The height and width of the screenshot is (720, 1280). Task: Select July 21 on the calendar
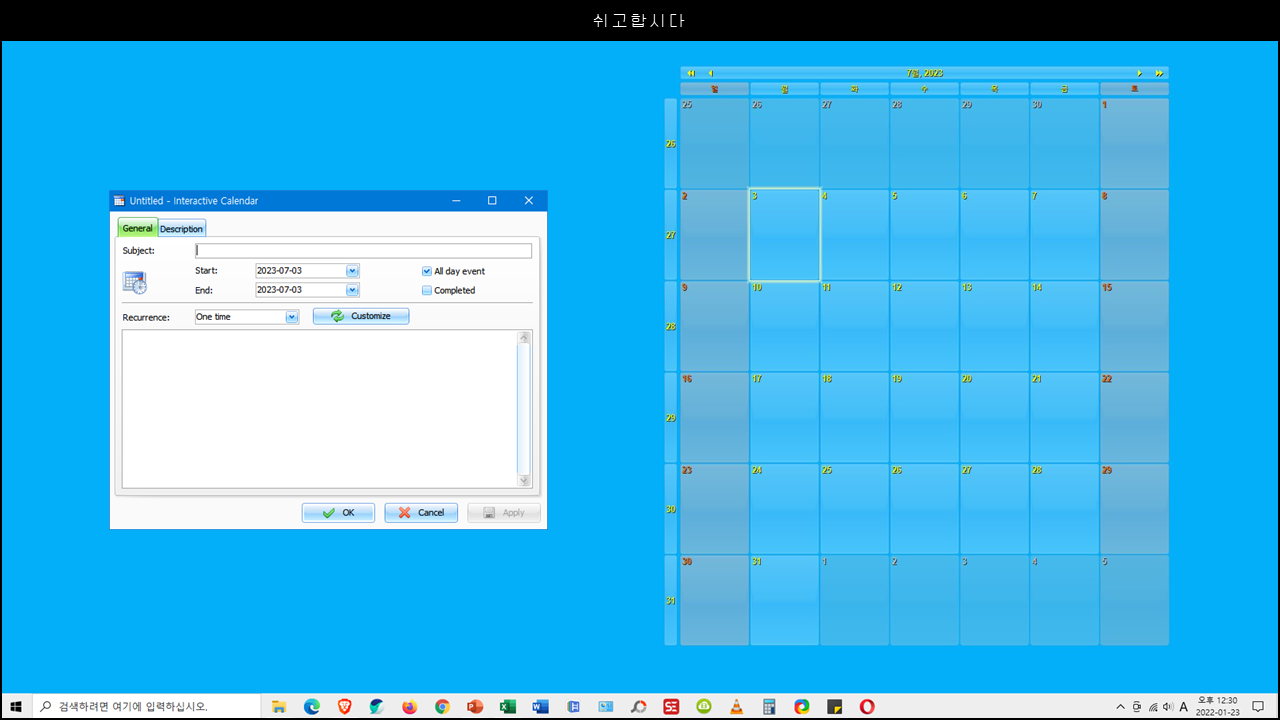[1064, 417]
